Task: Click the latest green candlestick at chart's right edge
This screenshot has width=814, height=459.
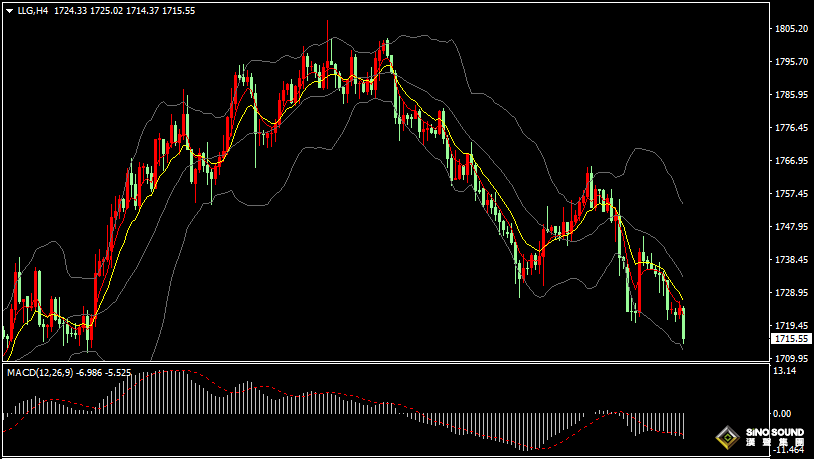Action: [683, 325]
